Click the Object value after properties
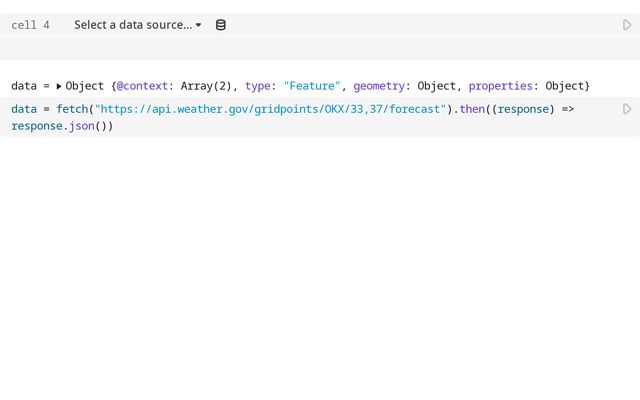 click(567, 86)
